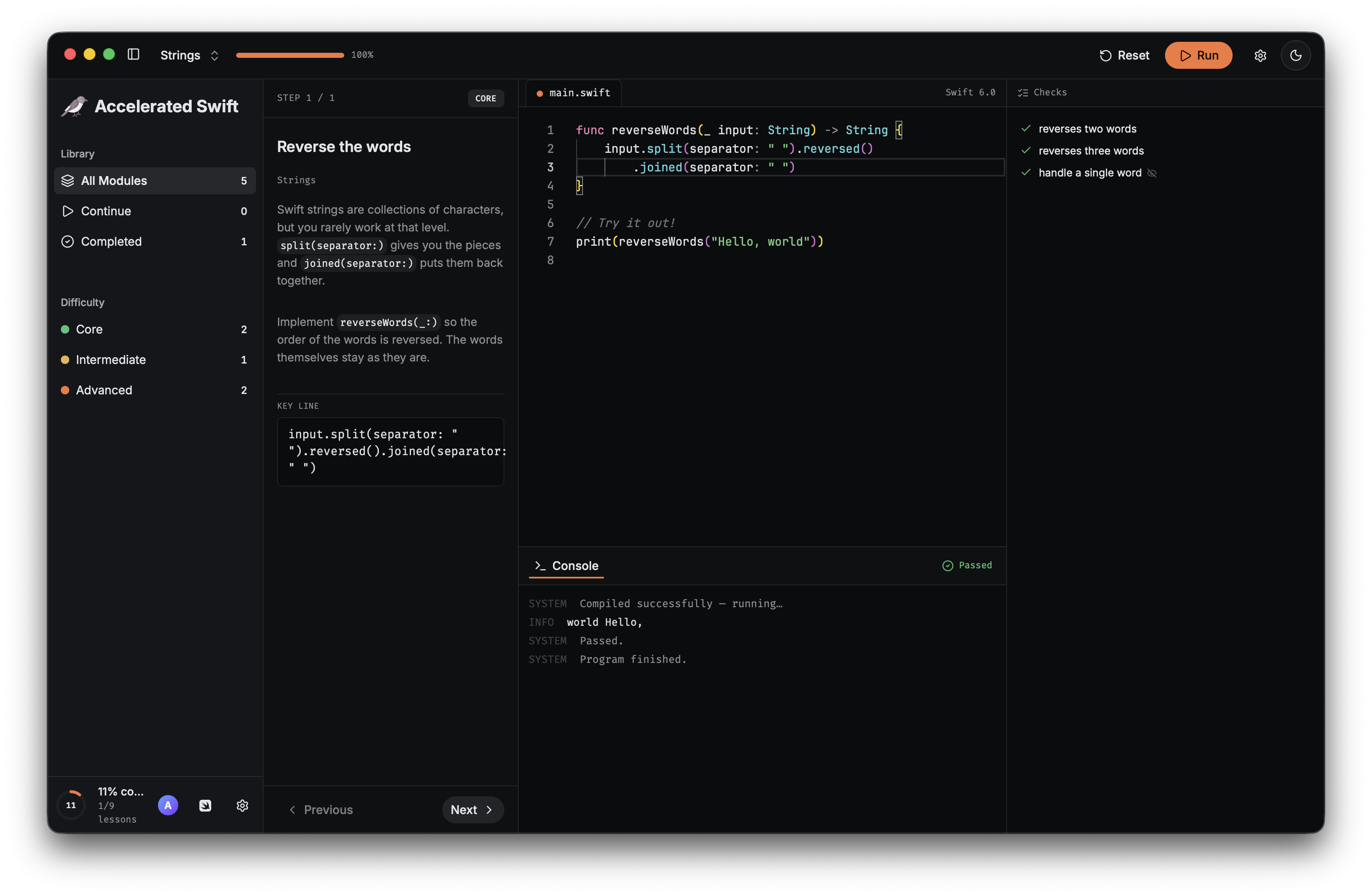
Task: Click the Swift logo icon in footer
Action: 205,806
